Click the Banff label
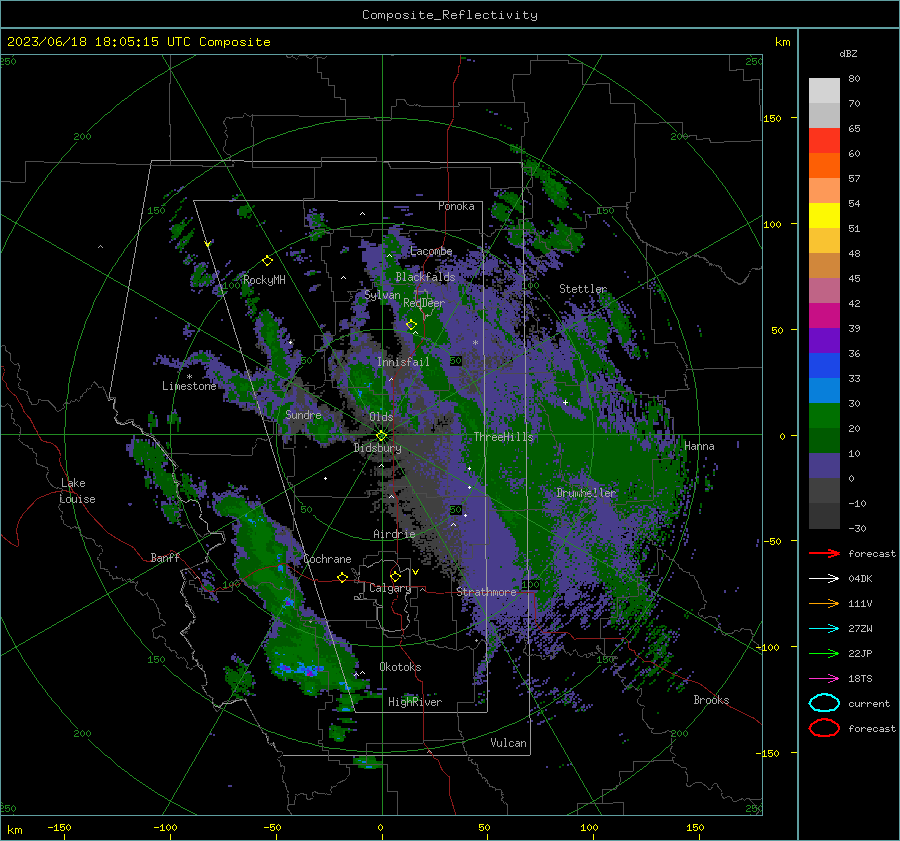The width and height of the screenshot is (900, 841). (x=165, y=557)
